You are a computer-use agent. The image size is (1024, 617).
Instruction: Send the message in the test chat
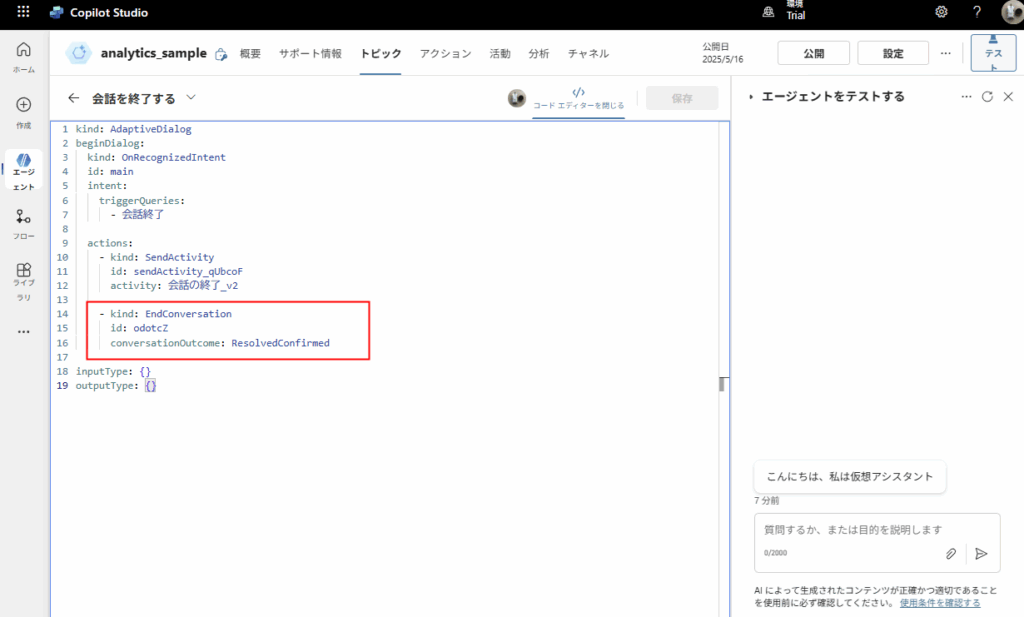point(981,554)
